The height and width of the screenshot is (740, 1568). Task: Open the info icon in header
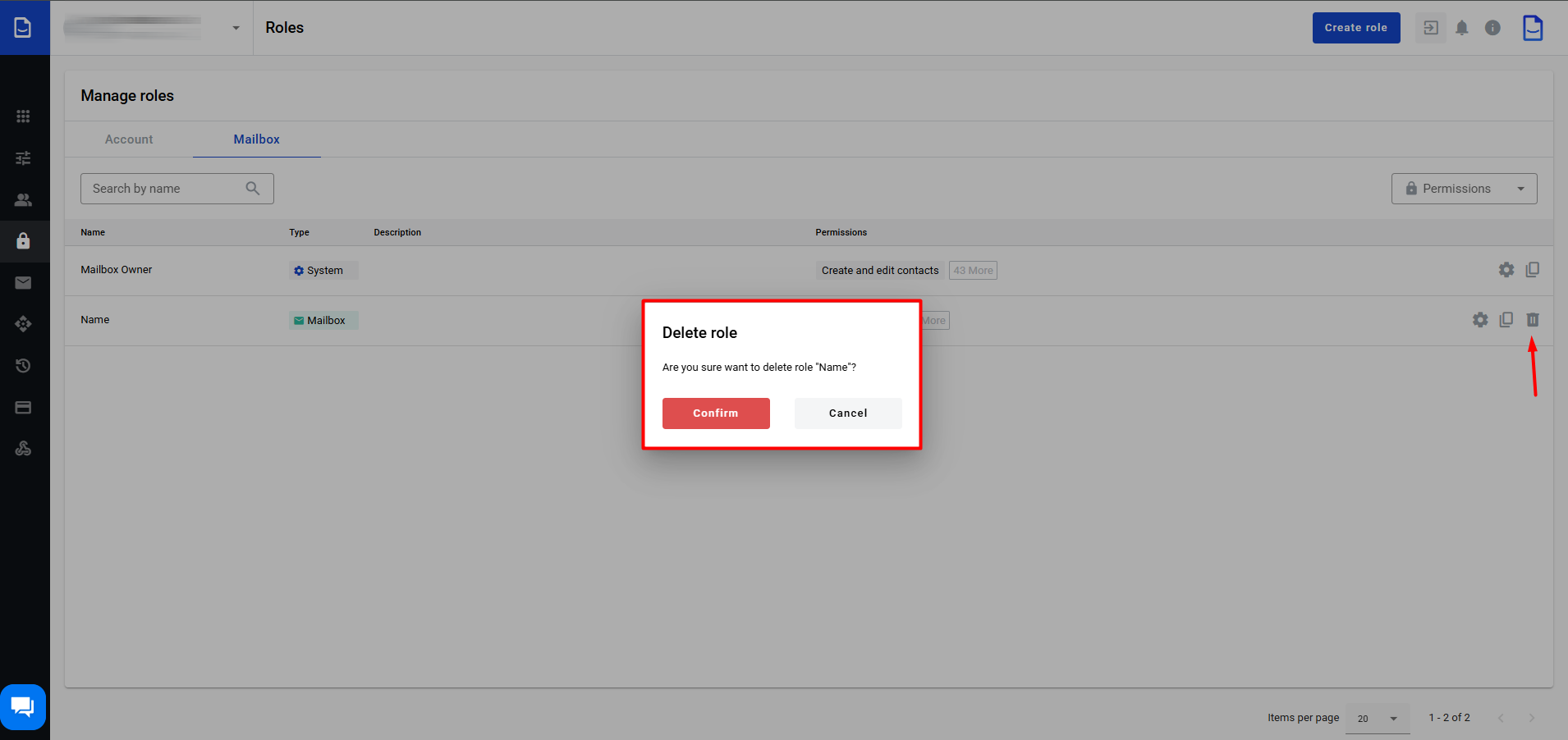(1492, 28)
